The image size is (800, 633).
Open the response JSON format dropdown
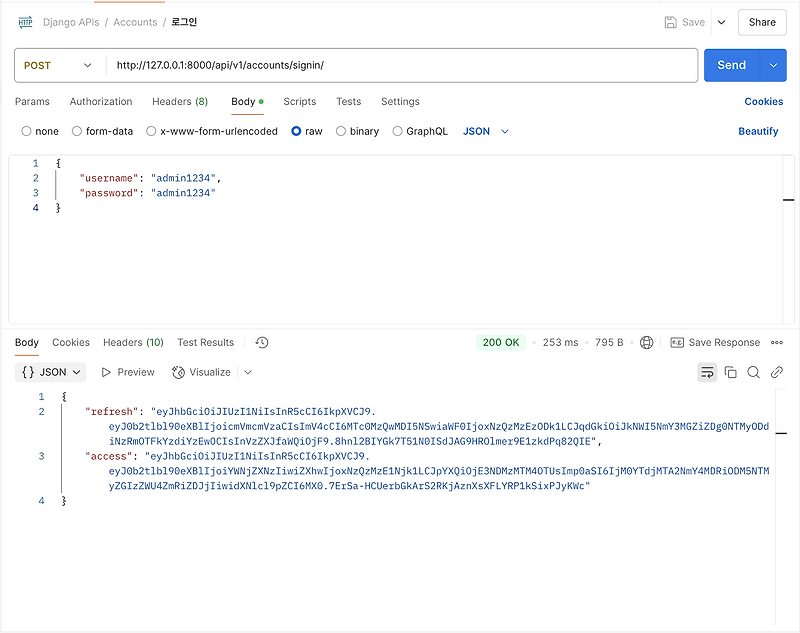[51, 372]
